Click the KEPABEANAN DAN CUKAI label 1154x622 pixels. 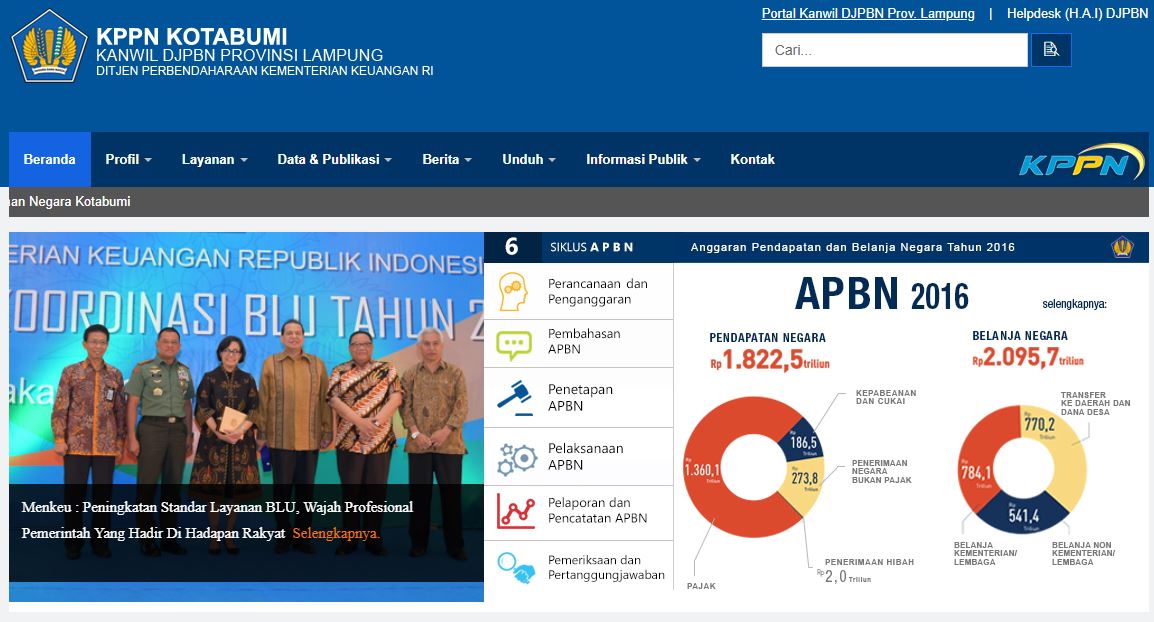[x=885, y=397]
